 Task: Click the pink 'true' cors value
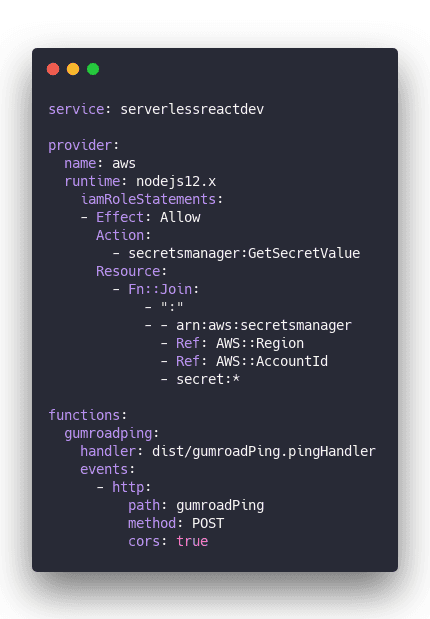pyautogui.click(x=192, y=542)
